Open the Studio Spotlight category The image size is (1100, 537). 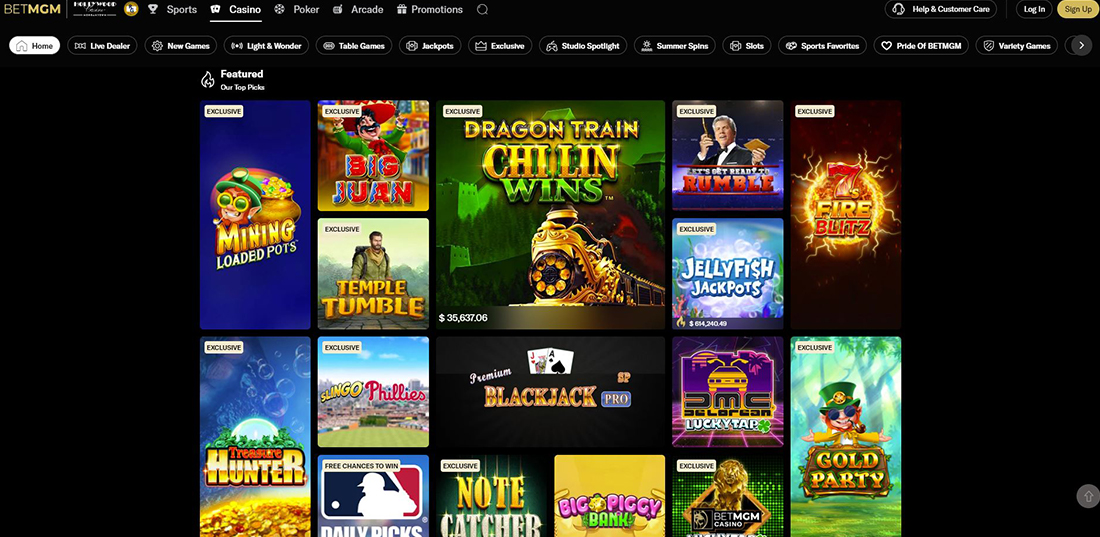tap(583, 46)
